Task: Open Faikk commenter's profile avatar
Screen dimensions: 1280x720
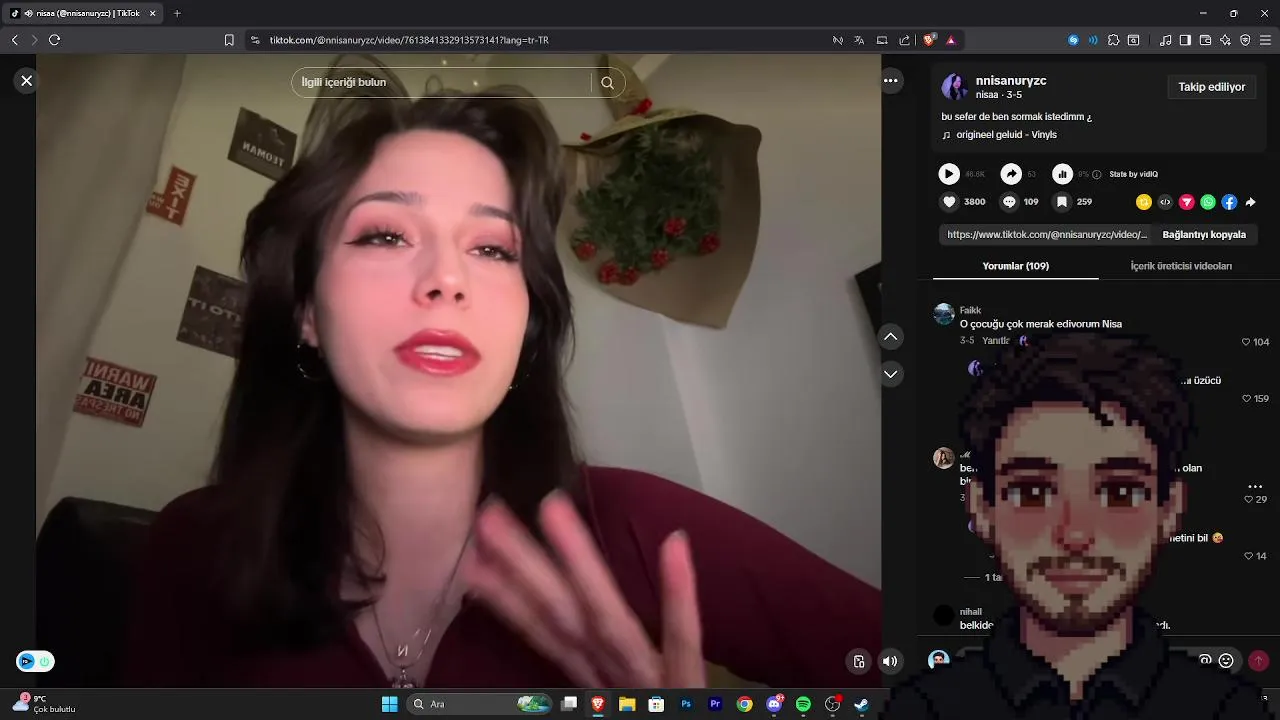Action: coord(944,315)
